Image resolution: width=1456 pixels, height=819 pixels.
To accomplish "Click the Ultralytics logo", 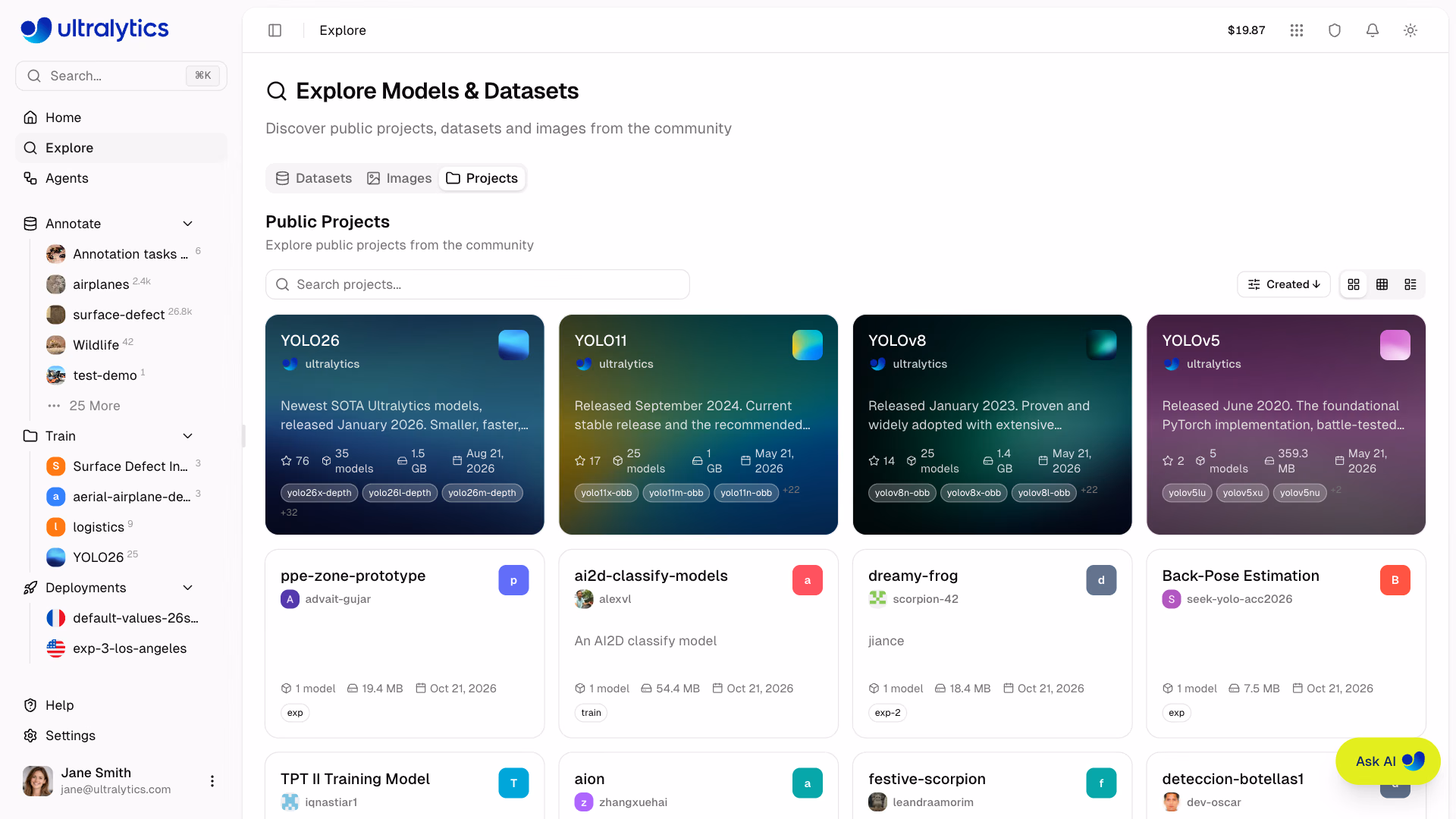I will [x=95, y=30].
